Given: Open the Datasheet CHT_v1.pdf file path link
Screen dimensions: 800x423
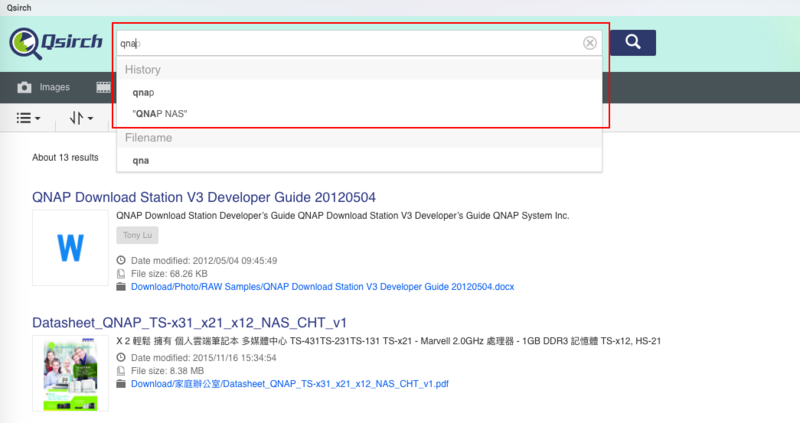Looking at the screenshot, I should pyautogui.click(x=290, y=384).
